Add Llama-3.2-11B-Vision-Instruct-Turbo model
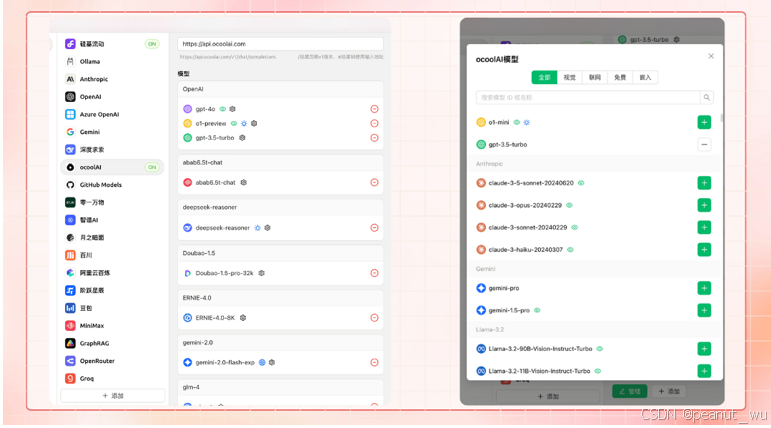Screen dimensions: 771x428 (704, 371)
